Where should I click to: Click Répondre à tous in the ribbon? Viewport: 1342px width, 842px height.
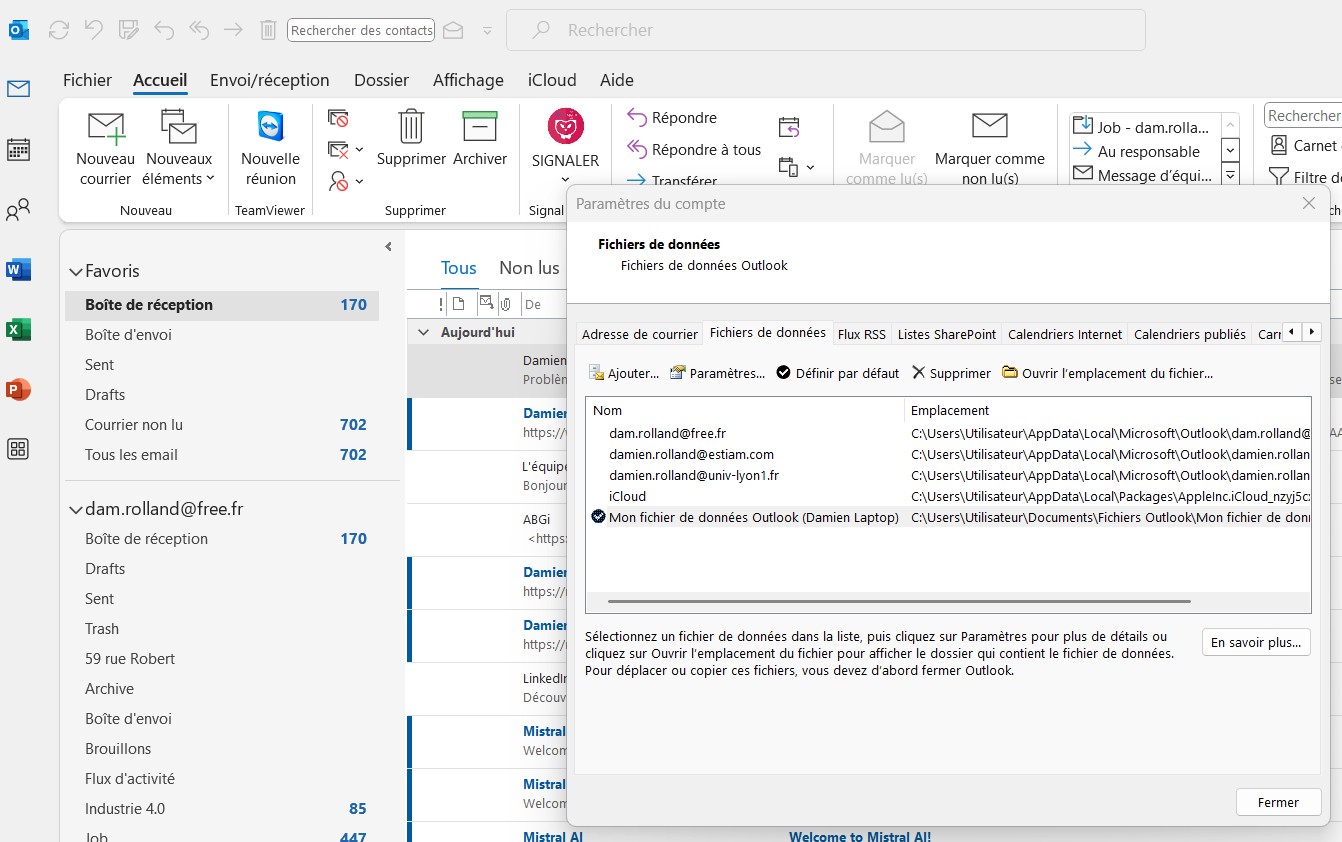click(x=694, y=150)
